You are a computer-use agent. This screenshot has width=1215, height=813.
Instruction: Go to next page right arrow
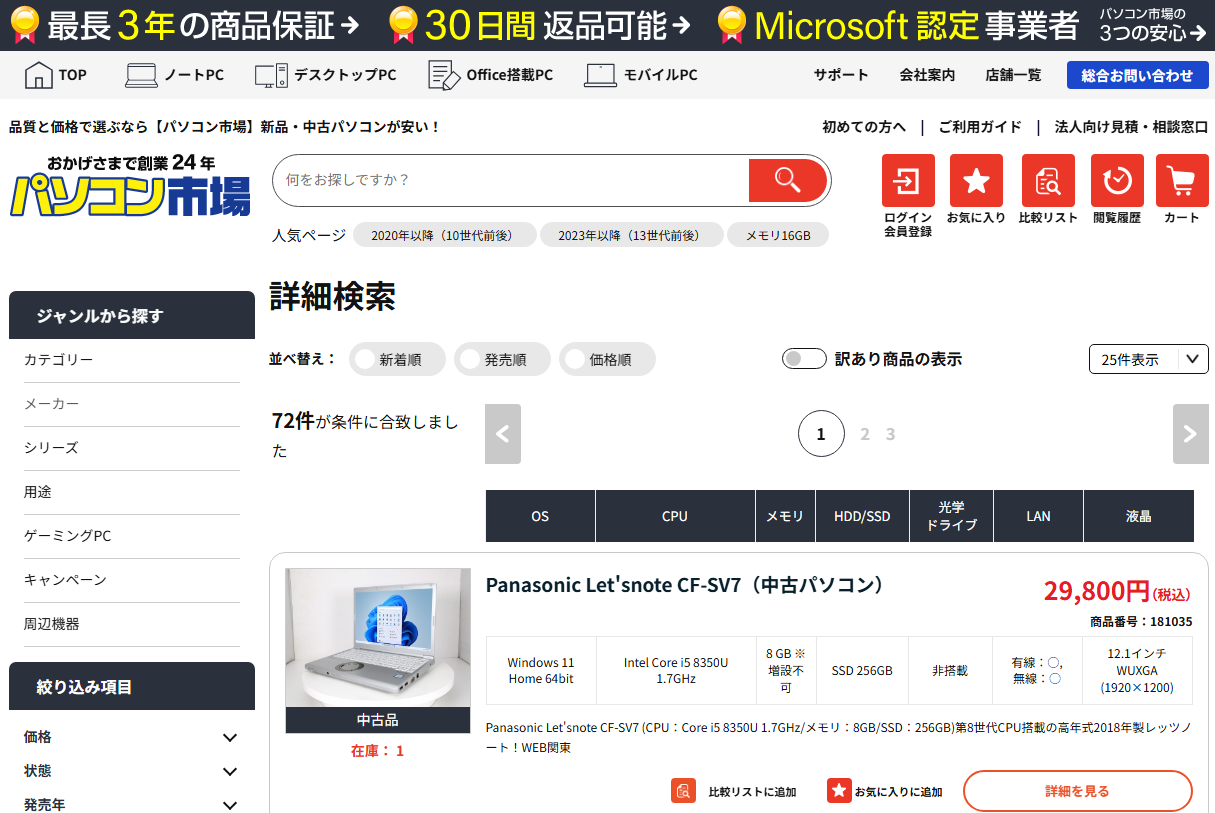point(1191,434)
